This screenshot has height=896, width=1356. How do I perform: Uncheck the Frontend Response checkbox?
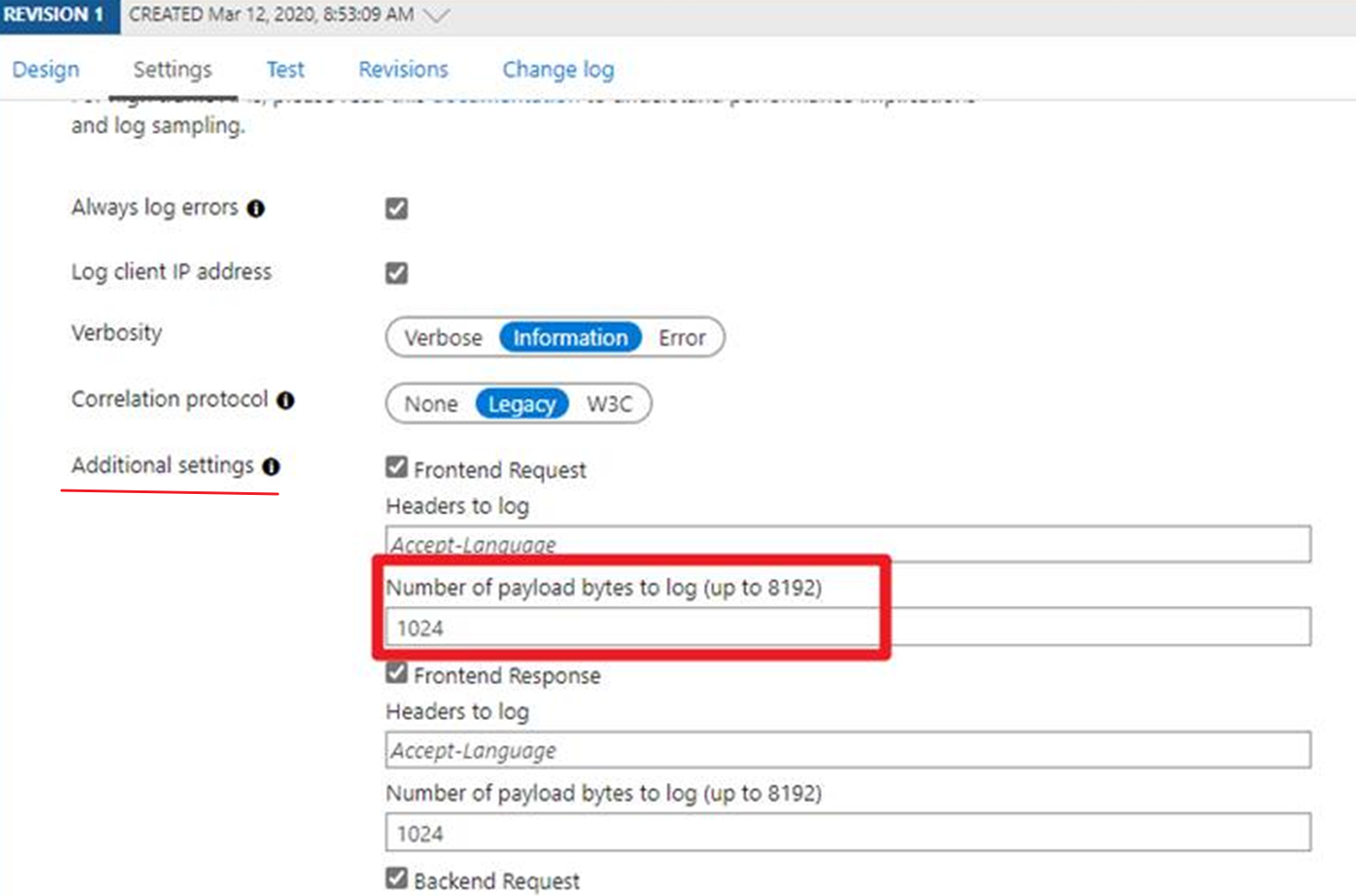click(397, 673)
